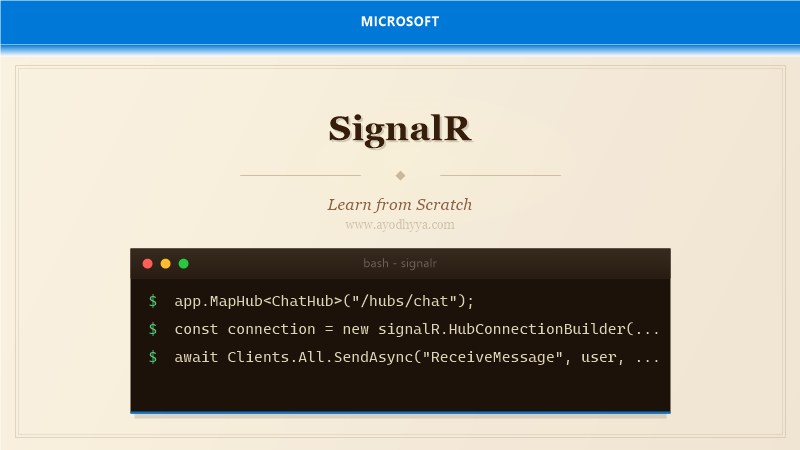The width and height of the screenshot is (800, 450).
Task: Click the dollar prompt before await Clients
Action: point(153,357)
